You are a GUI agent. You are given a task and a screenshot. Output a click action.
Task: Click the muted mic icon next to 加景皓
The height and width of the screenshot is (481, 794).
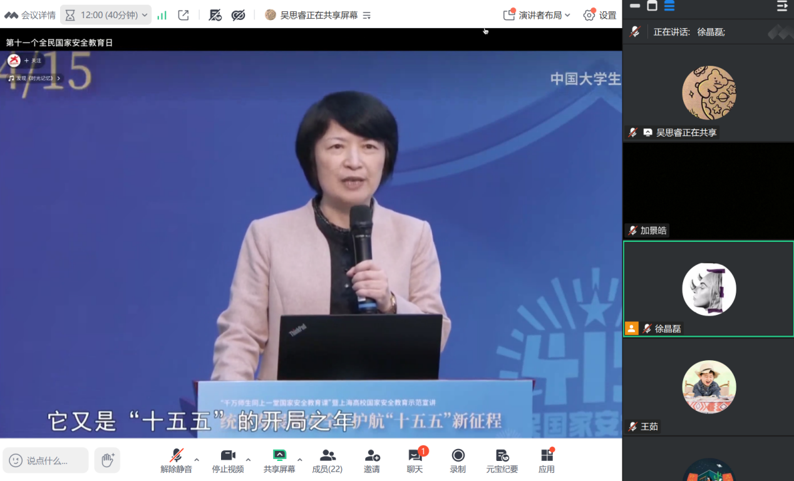[x=632, y=231]
